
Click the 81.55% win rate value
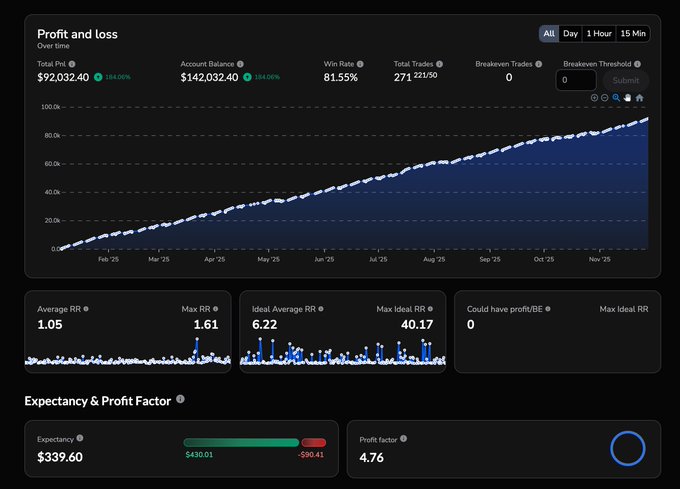point(340,78)
